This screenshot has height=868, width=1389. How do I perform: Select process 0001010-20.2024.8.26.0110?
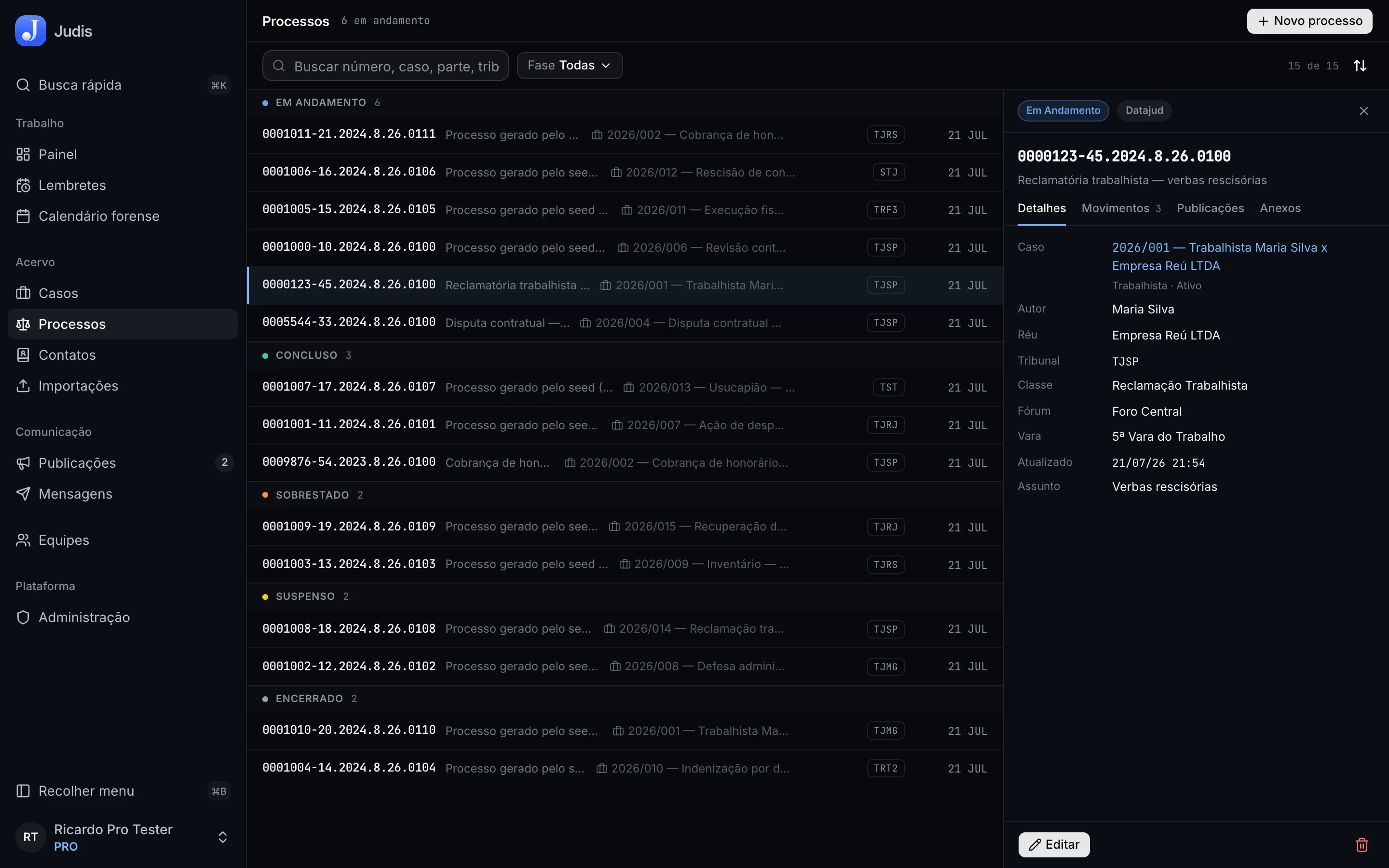coord(625,731)
